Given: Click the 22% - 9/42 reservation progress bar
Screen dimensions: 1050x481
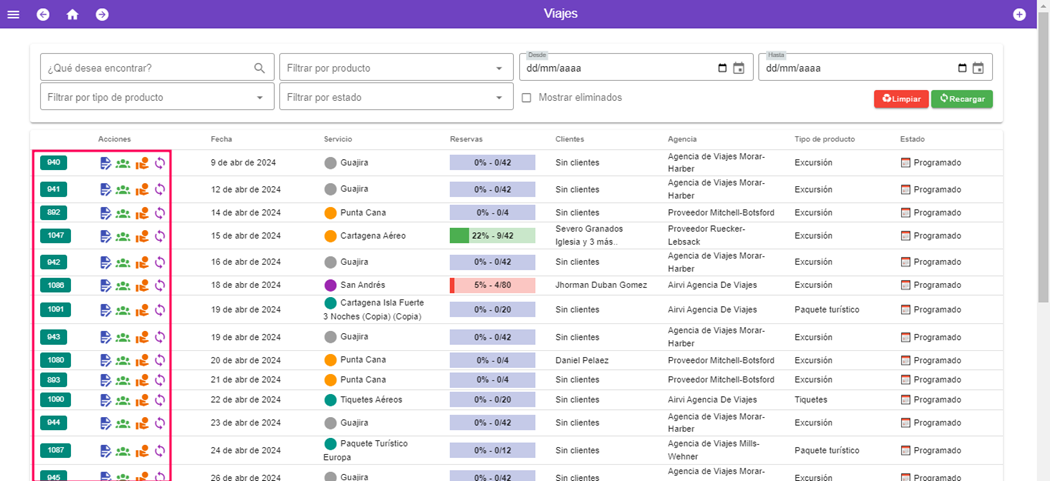Looking at the screenshot, I should [492, 236].
